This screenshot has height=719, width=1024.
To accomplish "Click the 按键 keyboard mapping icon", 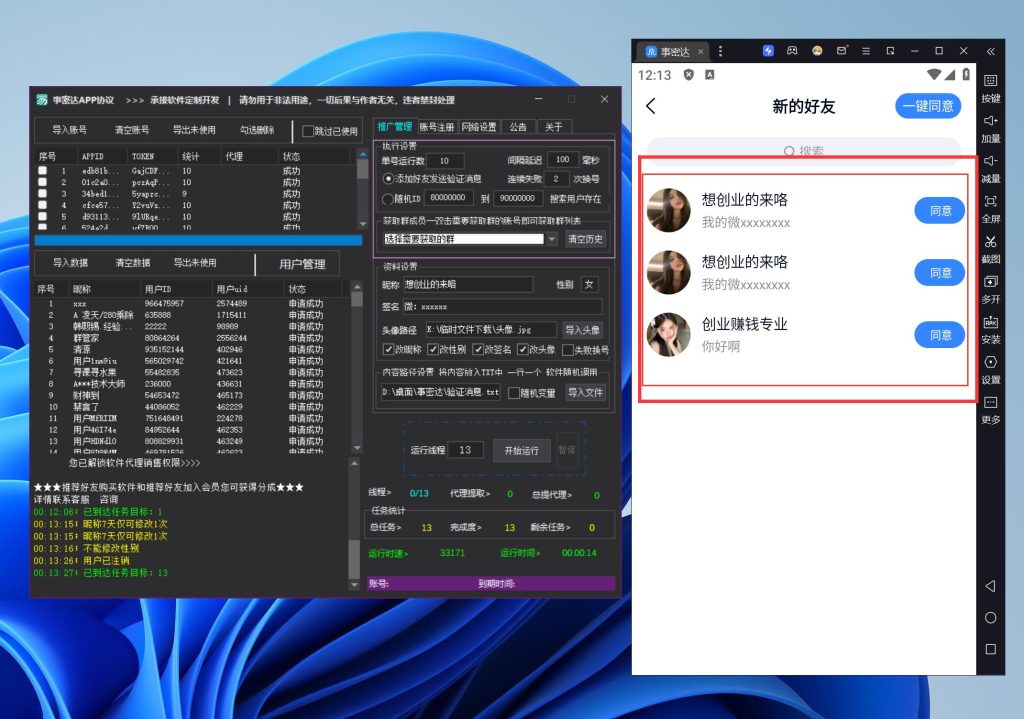I will point(990,87).
